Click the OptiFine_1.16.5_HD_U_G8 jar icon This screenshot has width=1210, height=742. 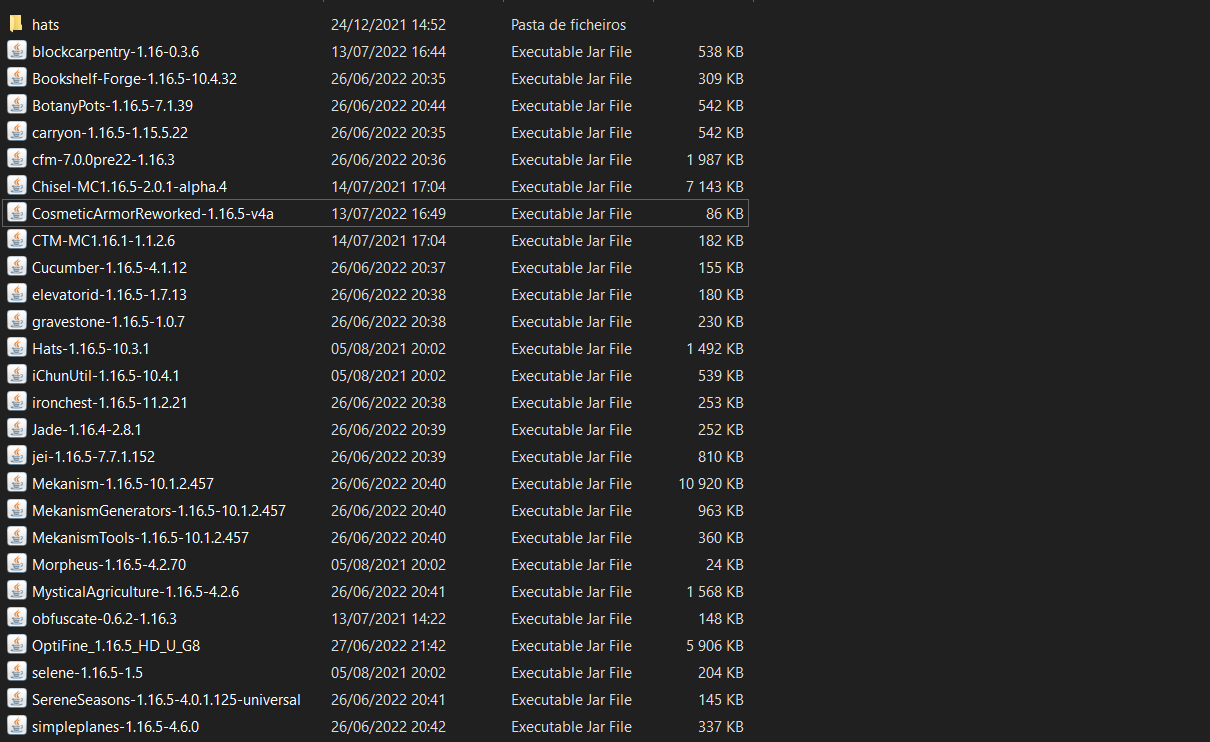pyautogui.click(x=16, y=645)
